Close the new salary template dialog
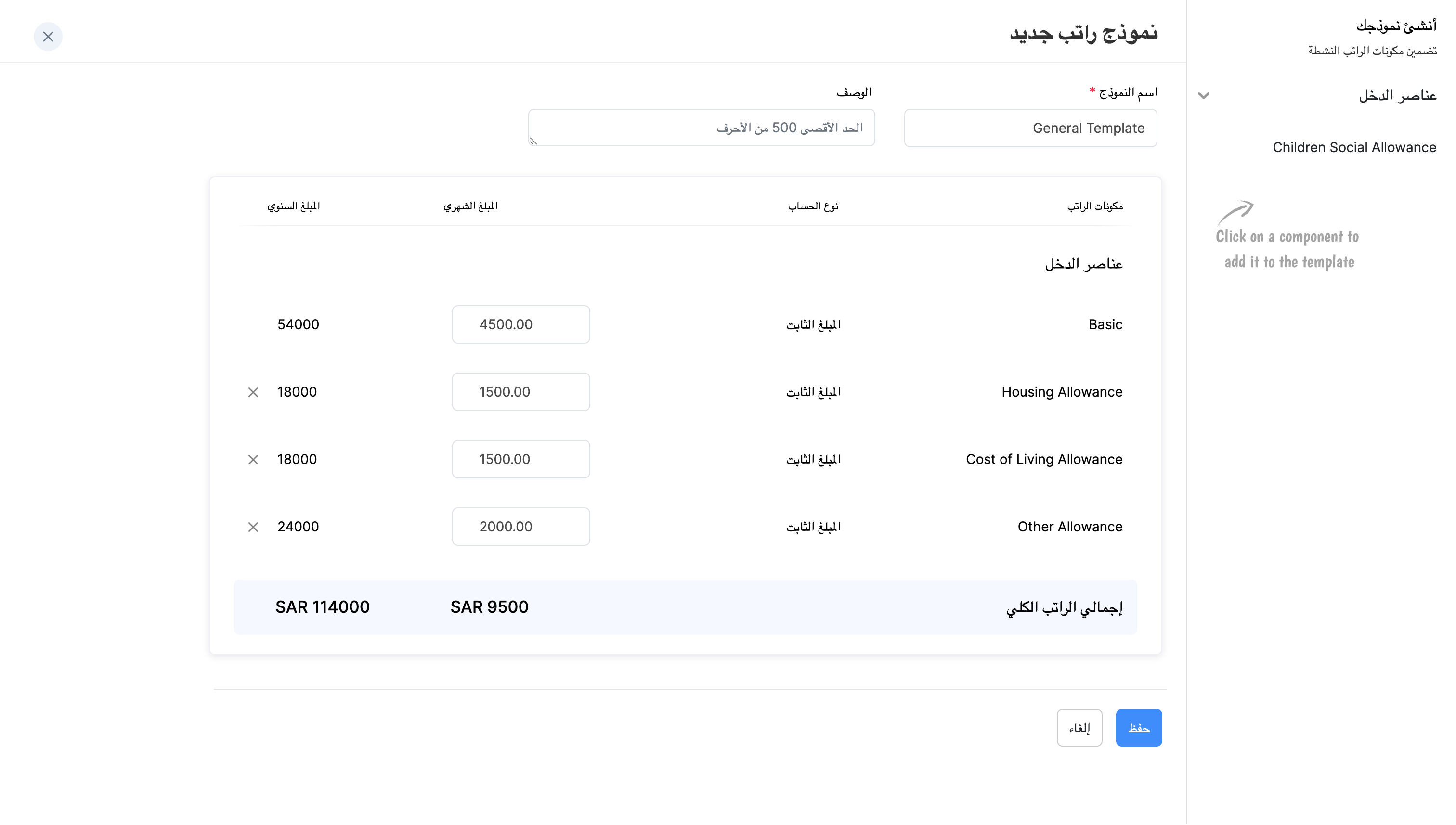 [x=48, y=36]
